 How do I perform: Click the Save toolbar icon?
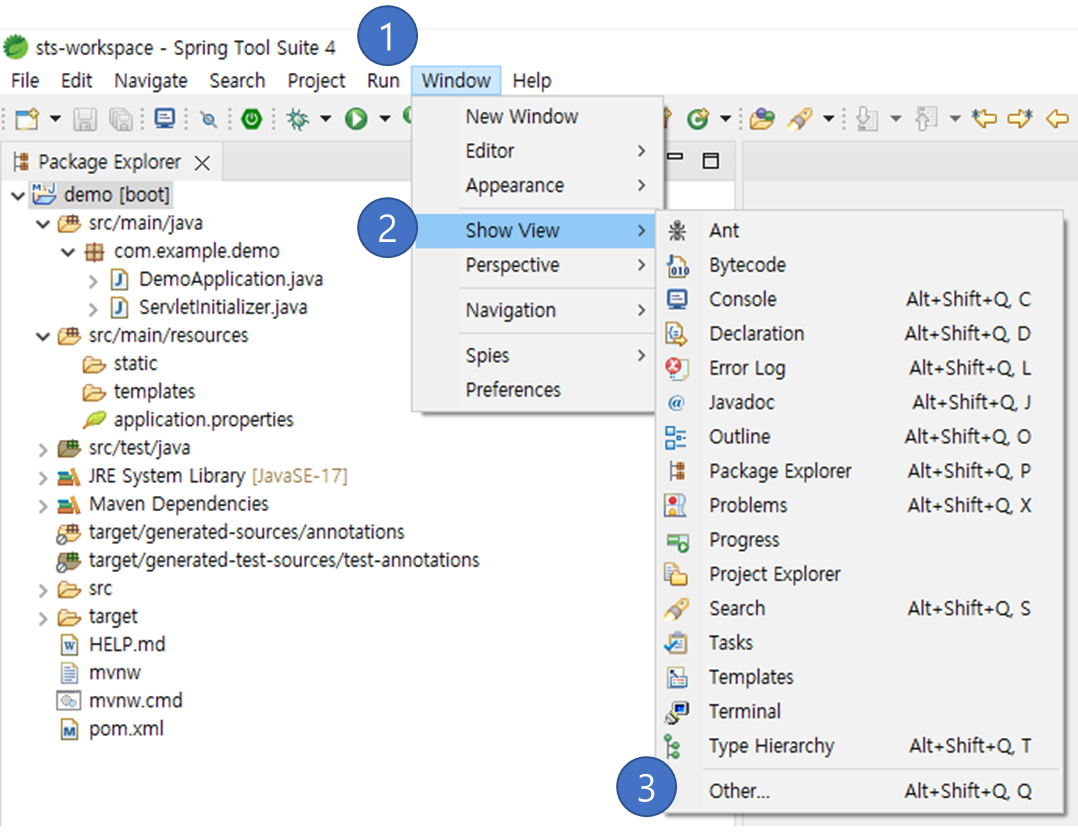[85, 119]
